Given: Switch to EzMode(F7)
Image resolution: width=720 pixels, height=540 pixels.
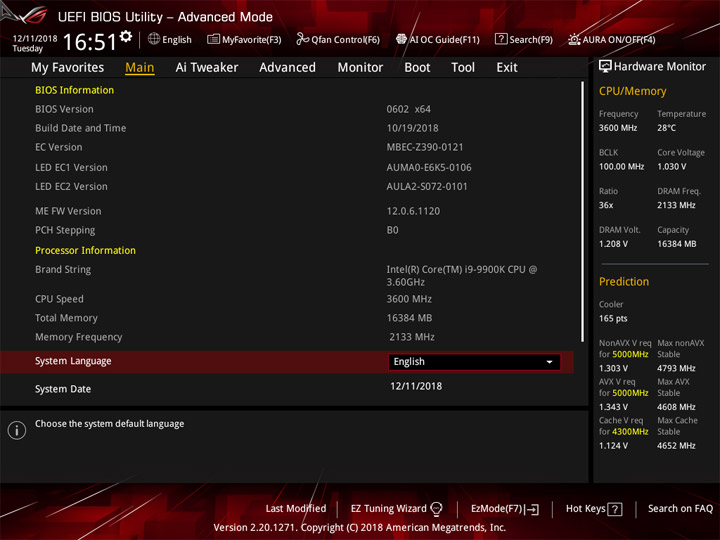Looking at the screenshot, I should [x=497, y=509].
